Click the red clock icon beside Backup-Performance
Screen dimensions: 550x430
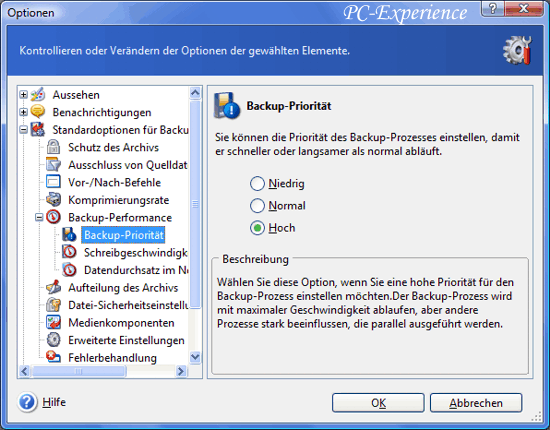coord(53,217)
